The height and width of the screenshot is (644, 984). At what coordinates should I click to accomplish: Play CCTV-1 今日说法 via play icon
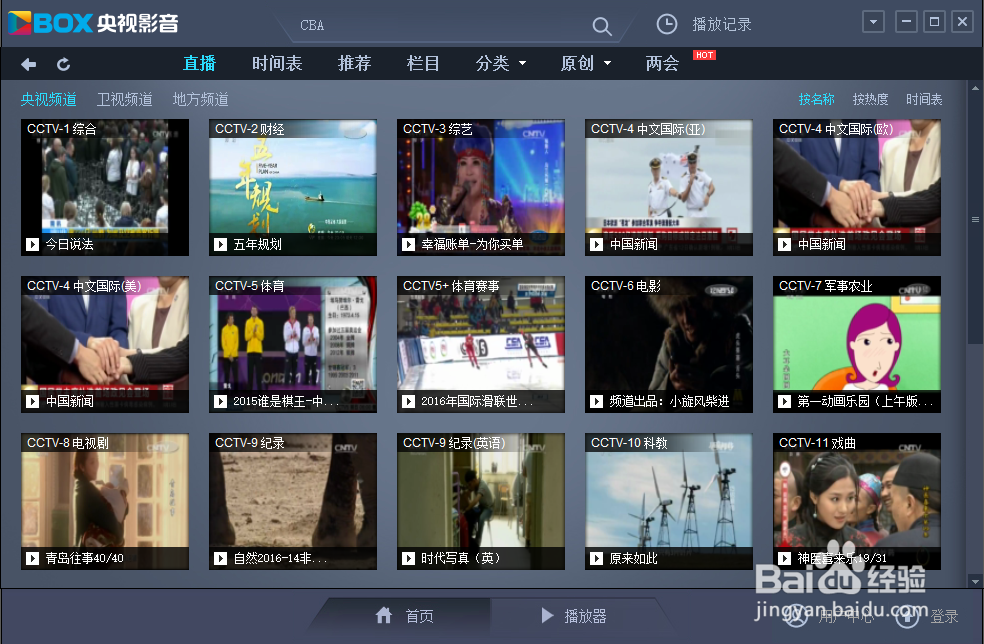[32, 244]
